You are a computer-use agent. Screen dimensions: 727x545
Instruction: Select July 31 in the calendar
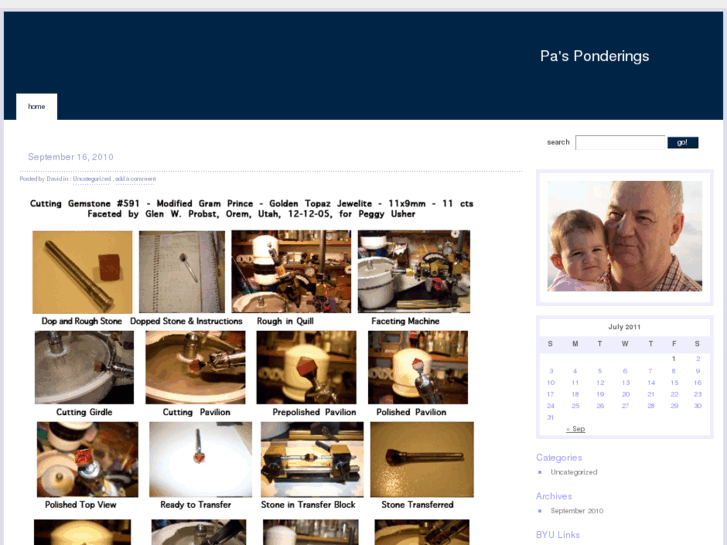tap(550, 417)
